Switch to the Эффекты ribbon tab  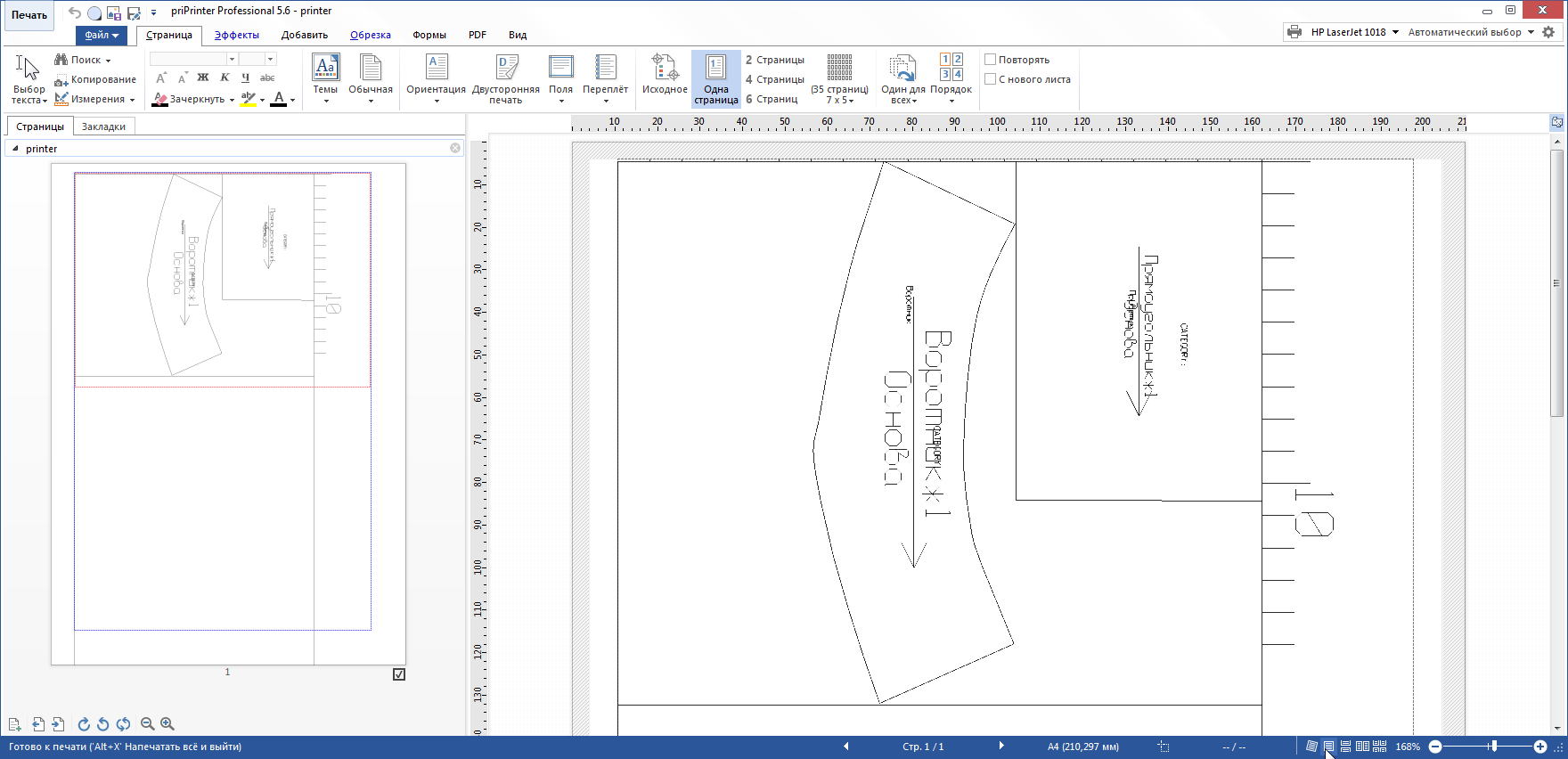236,36
